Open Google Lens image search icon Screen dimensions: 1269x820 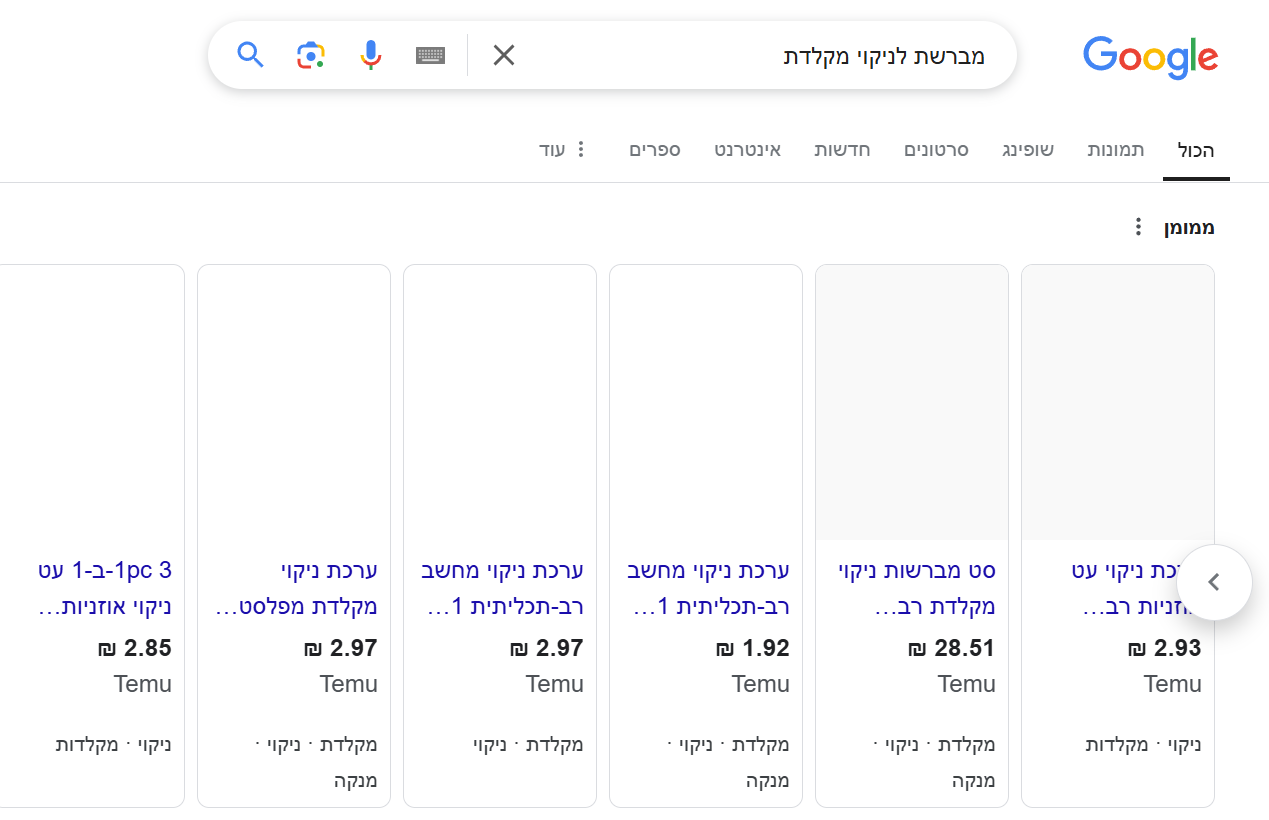coord(310,55)
